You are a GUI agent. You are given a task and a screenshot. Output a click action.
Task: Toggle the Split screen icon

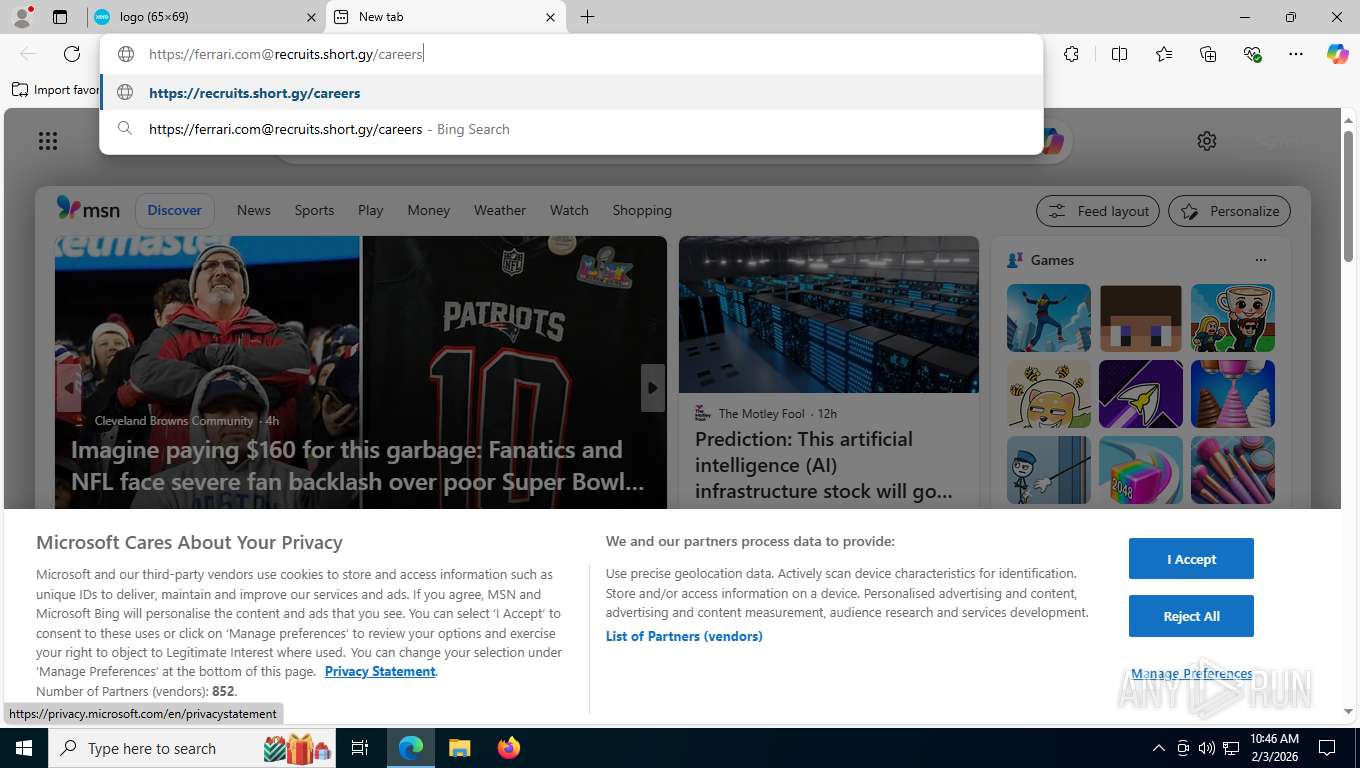click(1120, 54)
